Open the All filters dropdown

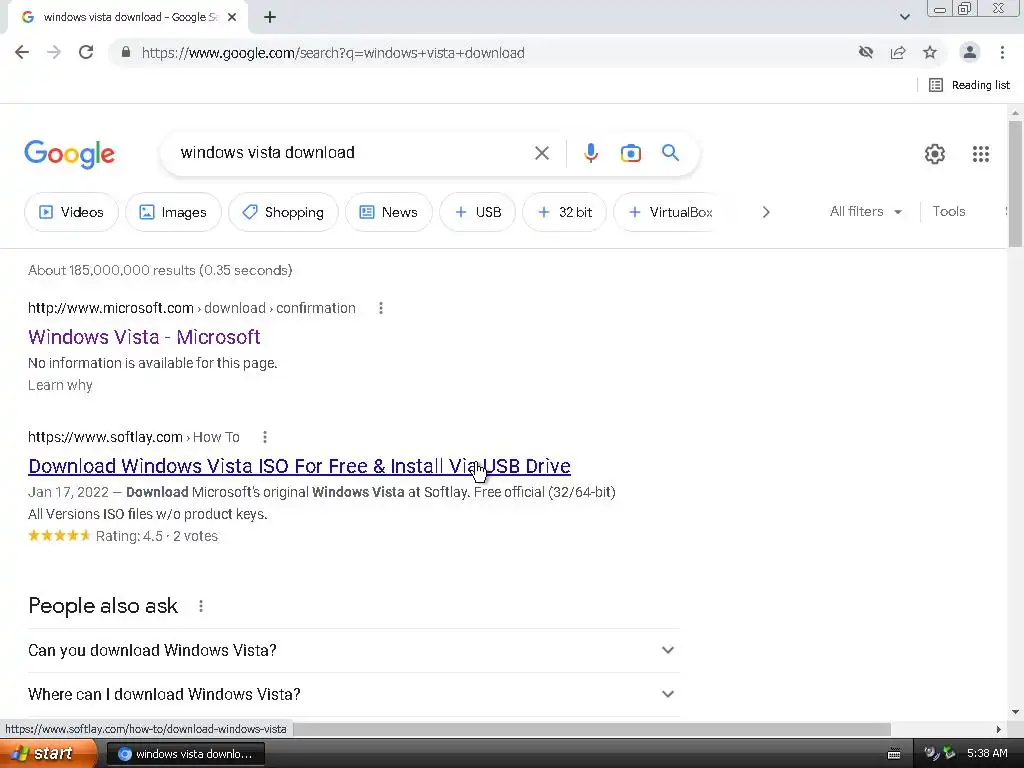(x=866, y=212)
